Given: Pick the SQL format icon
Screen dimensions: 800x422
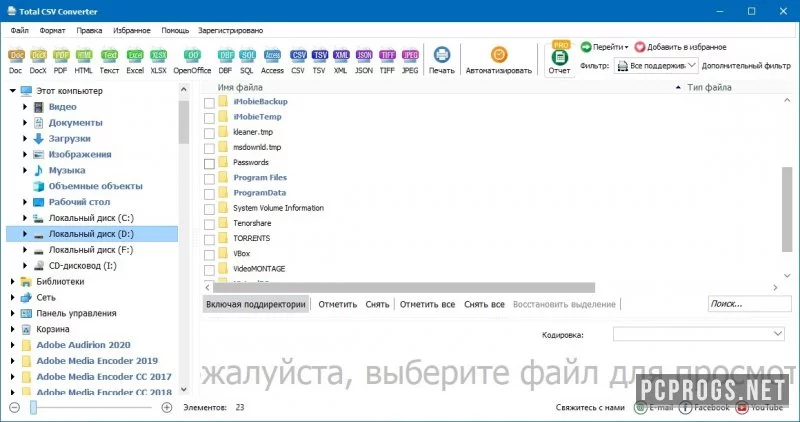Looking at the screenshot, I should click(247, 61).
